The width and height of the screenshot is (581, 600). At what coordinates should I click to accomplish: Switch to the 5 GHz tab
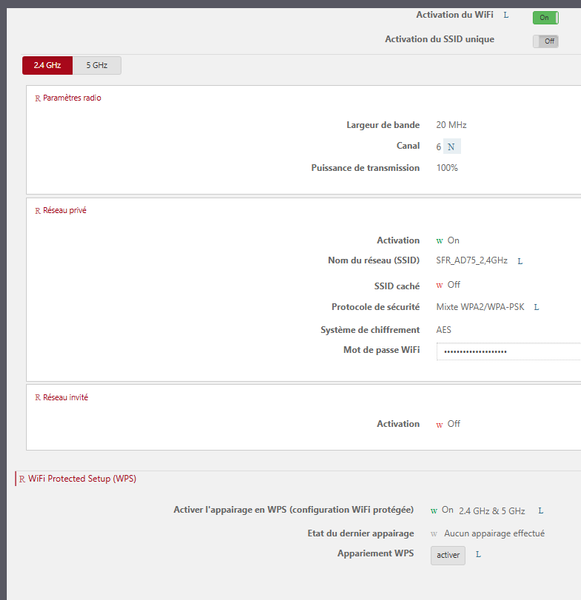pos(97,65)
